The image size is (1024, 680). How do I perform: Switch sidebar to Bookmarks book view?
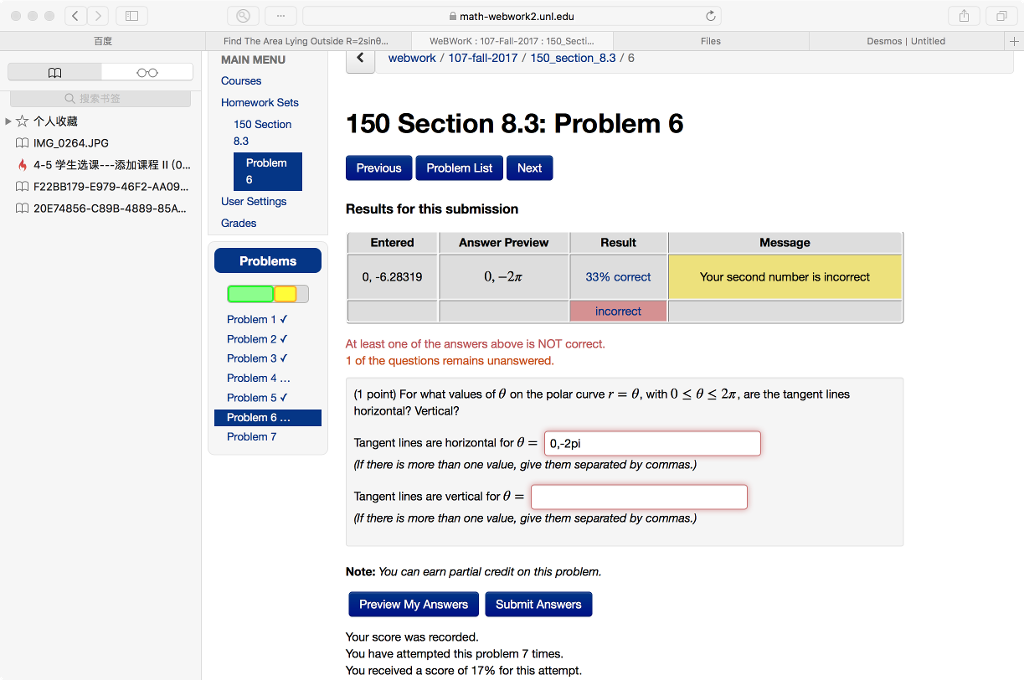point(54,72)
